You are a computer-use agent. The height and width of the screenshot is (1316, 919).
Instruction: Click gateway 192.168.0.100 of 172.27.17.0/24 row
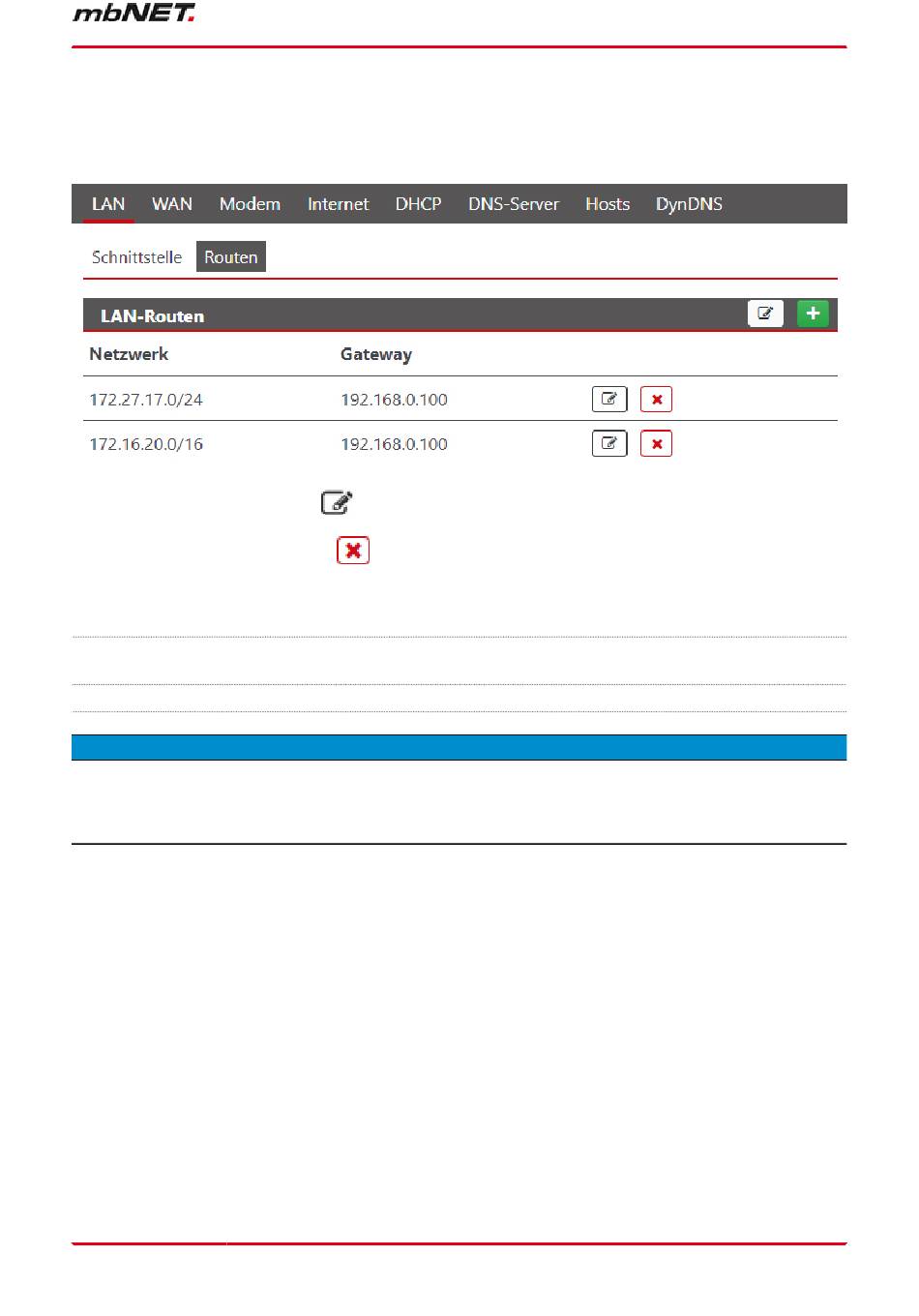tap(394, 400)
